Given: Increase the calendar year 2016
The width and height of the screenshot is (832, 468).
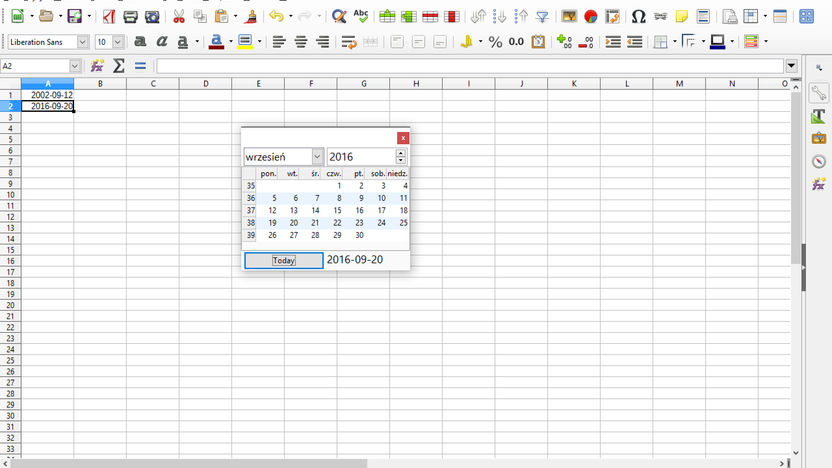Looking at the screenshot, I should (x=401, y=153).
